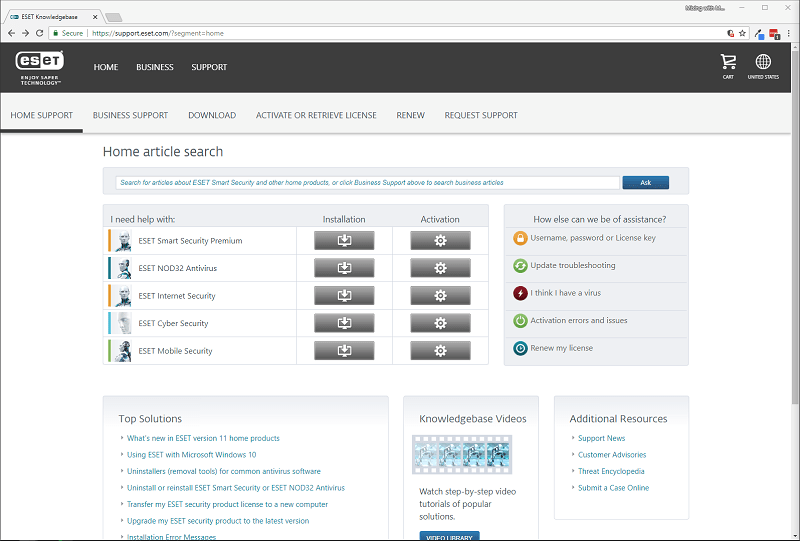Open What's new in ESET version 11 link

203,438
